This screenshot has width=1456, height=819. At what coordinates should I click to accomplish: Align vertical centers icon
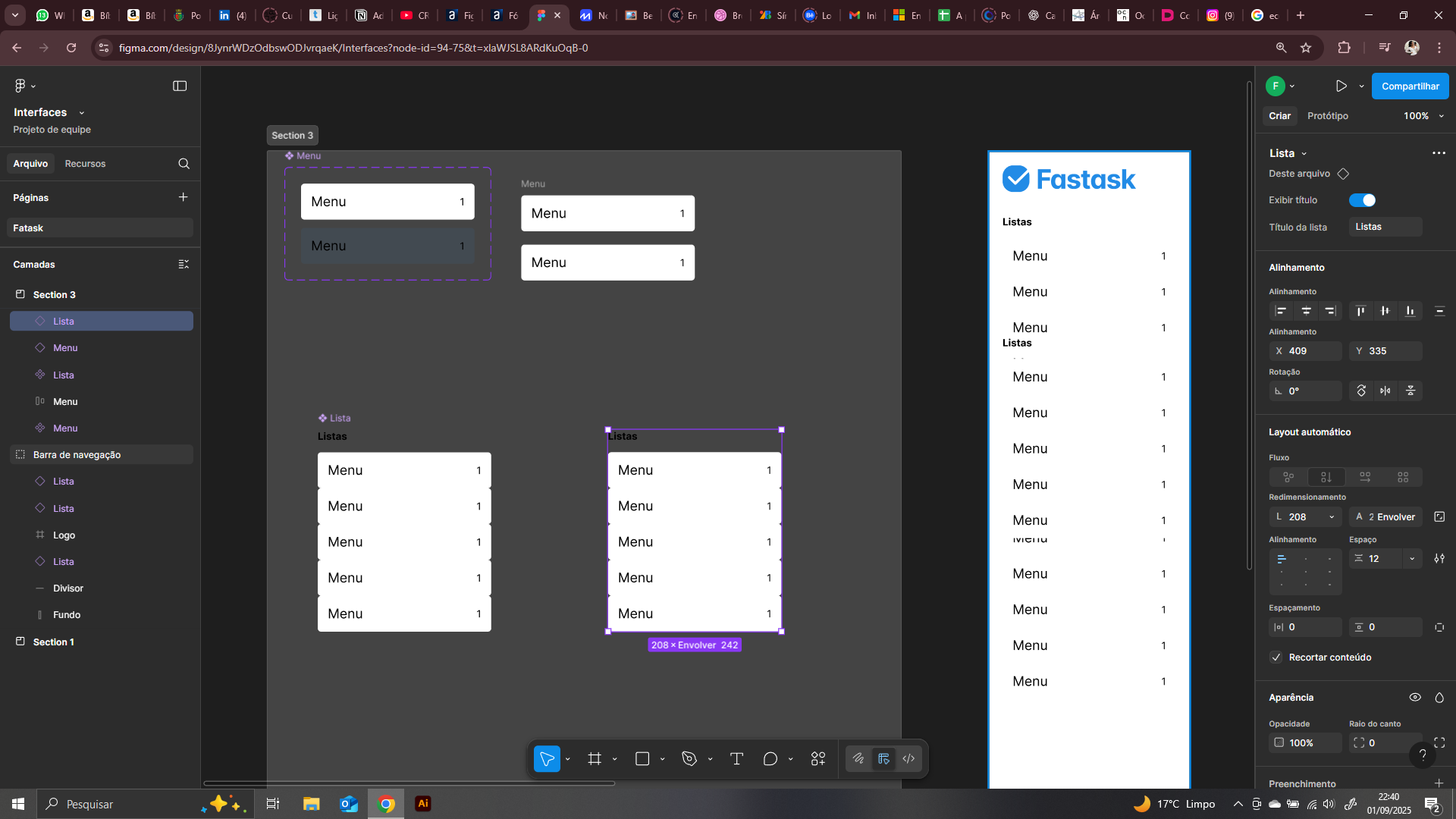click(x=1385, y=311)
